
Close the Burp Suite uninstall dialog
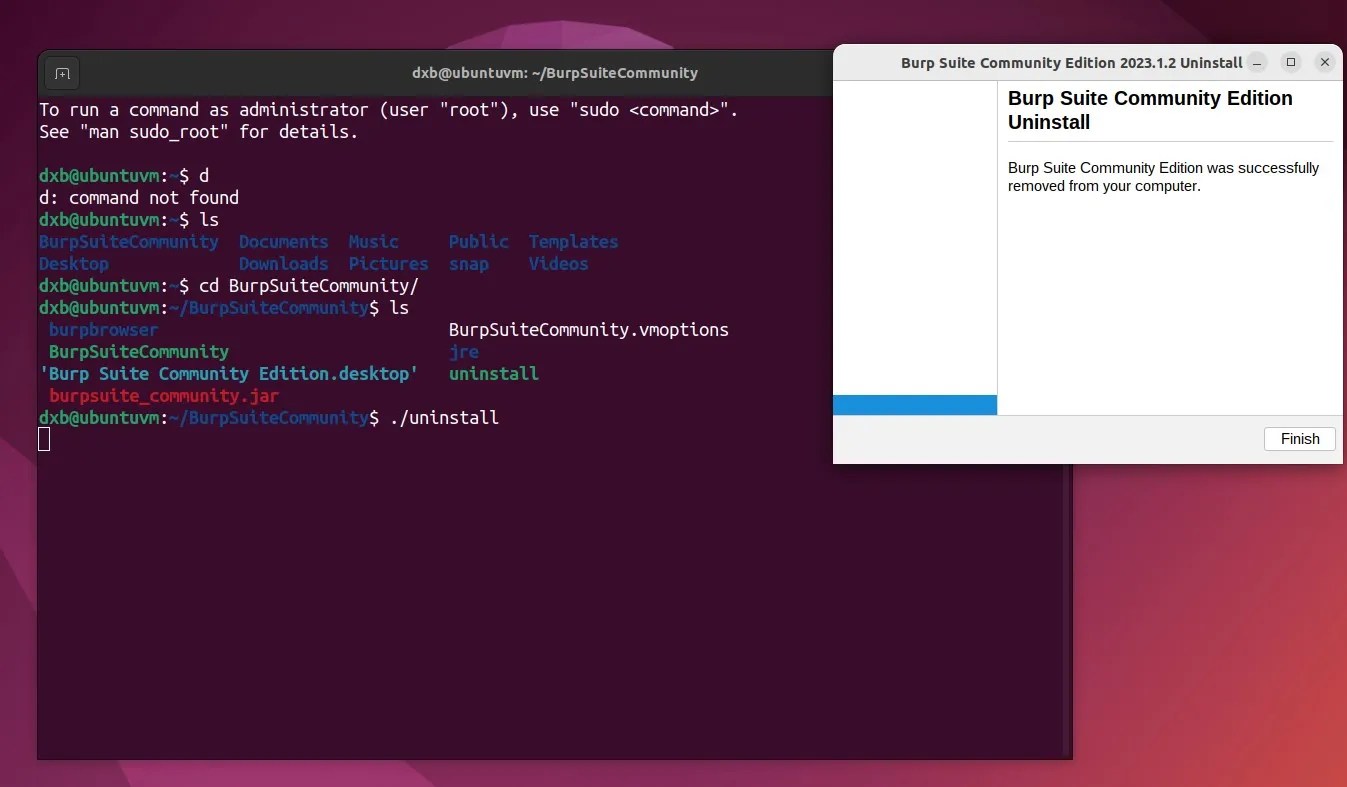tap(1324, 62)
